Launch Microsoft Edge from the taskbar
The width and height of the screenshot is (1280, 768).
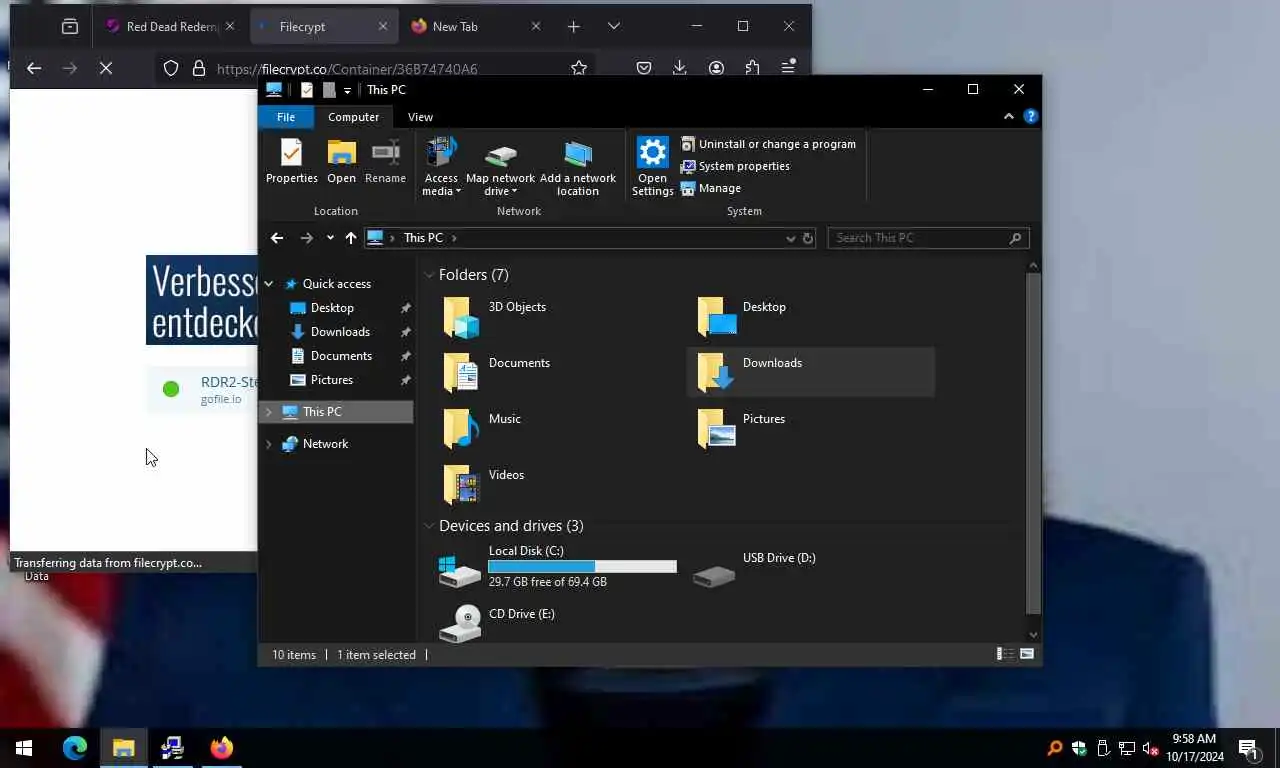75,748
